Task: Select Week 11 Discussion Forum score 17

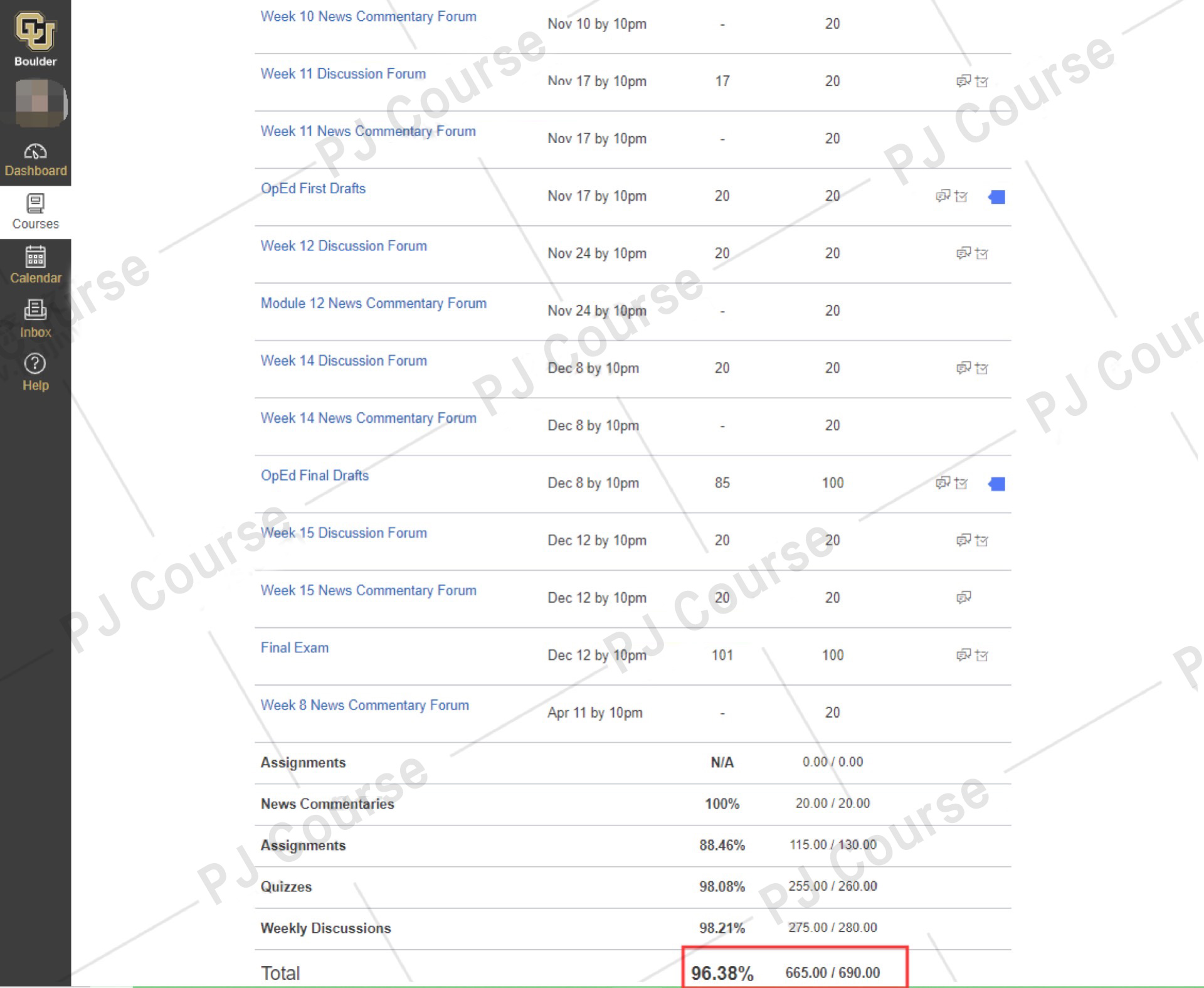Action: click(x=722, y=81)
